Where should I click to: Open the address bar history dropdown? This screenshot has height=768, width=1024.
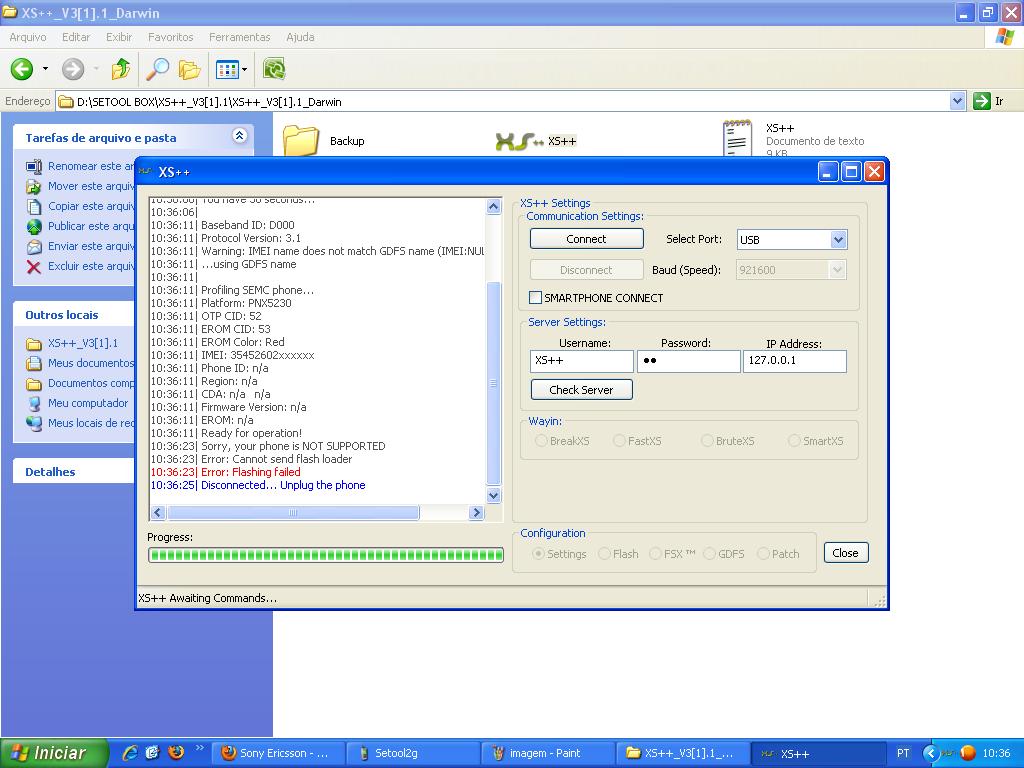pos(957,101)
